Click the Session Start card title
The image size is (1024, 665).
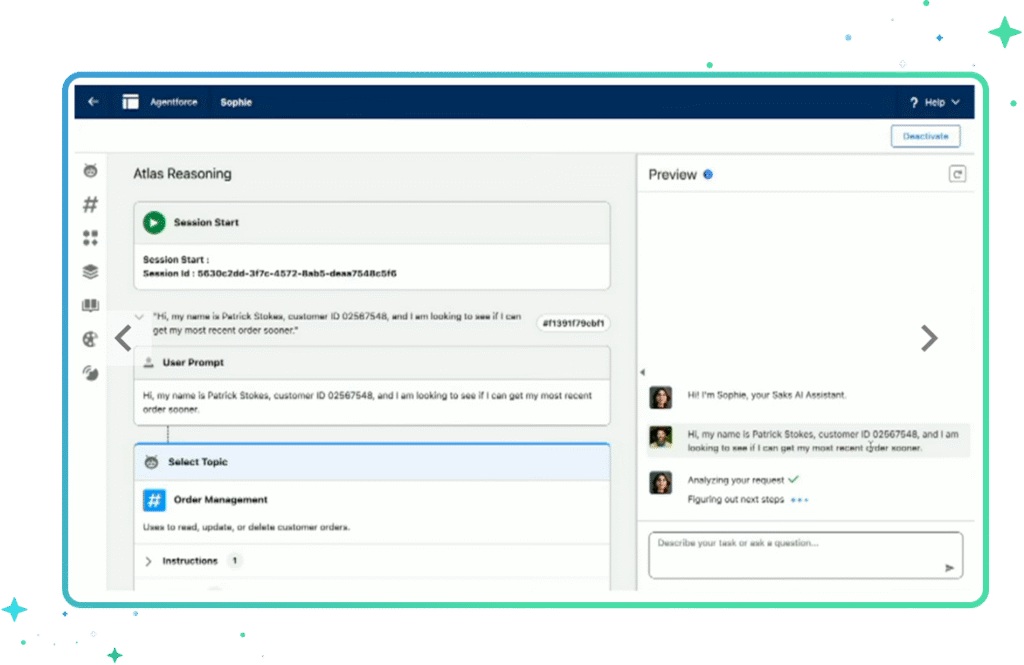pyautogui.click(x=206, y=223)
